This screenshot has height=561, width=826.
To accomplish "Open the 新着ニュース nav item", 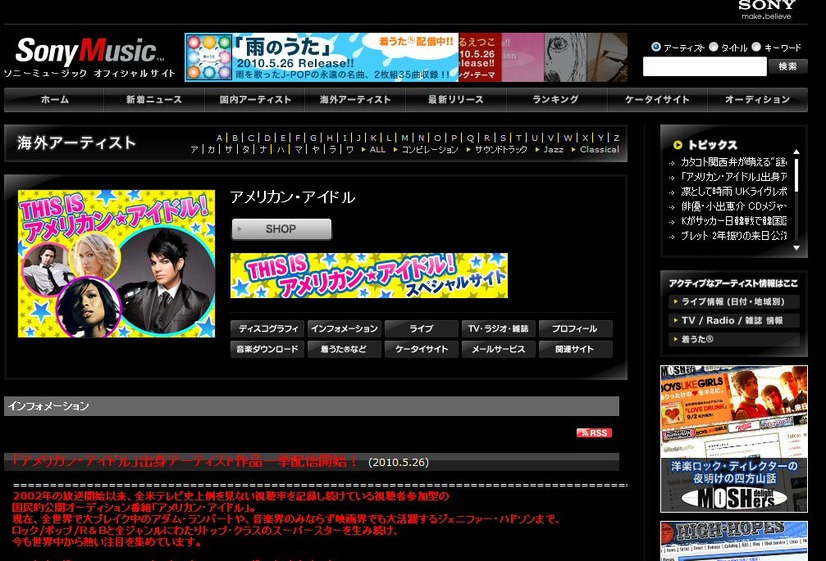I will (154, 100).
